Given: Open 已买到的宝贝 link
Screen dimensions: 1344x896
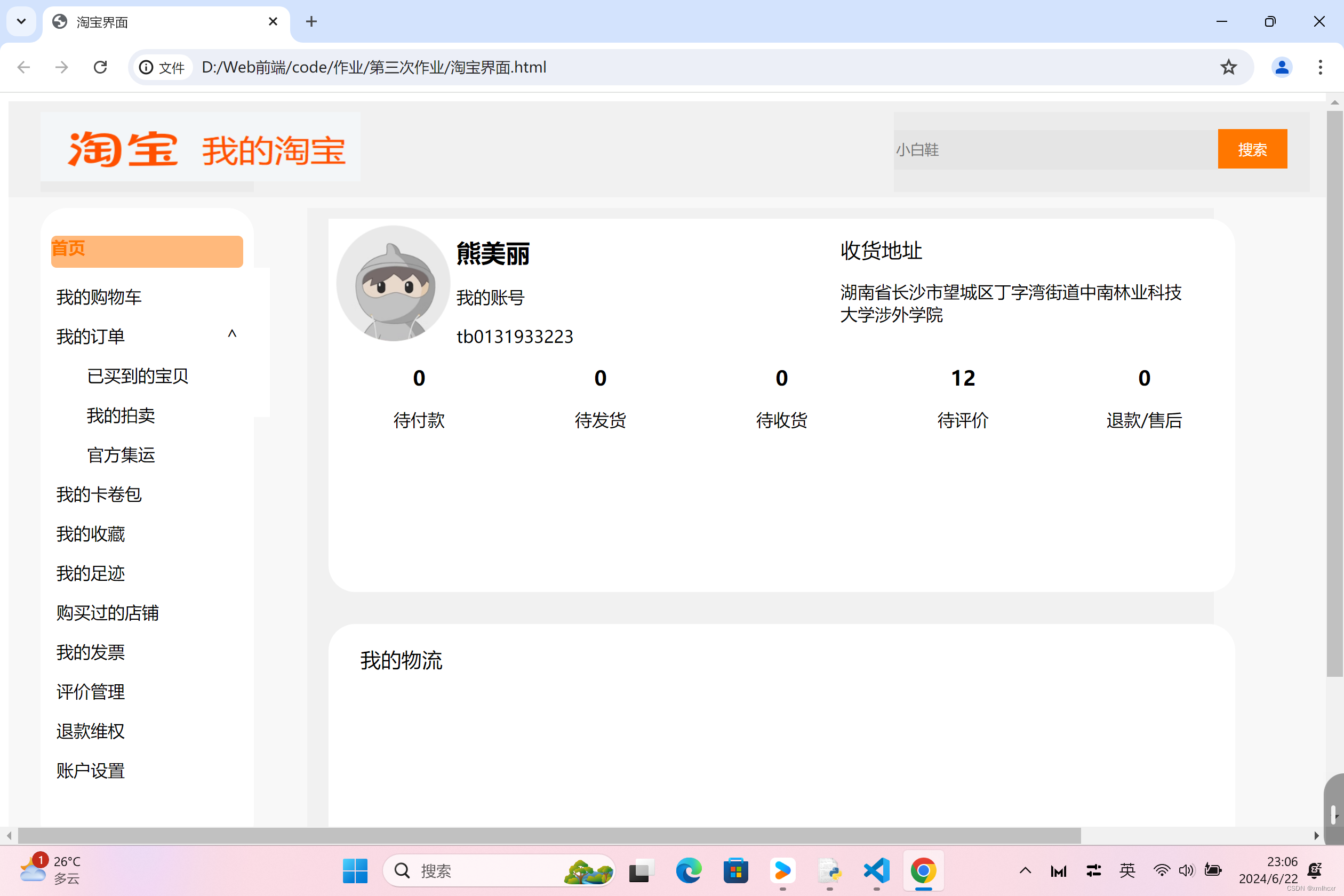Looking at the screenshot, I should point(138,376).
